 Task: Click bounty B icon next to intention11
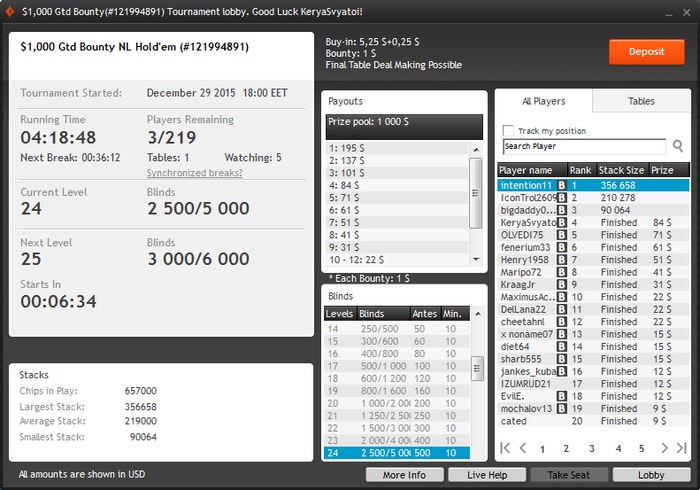562,185
